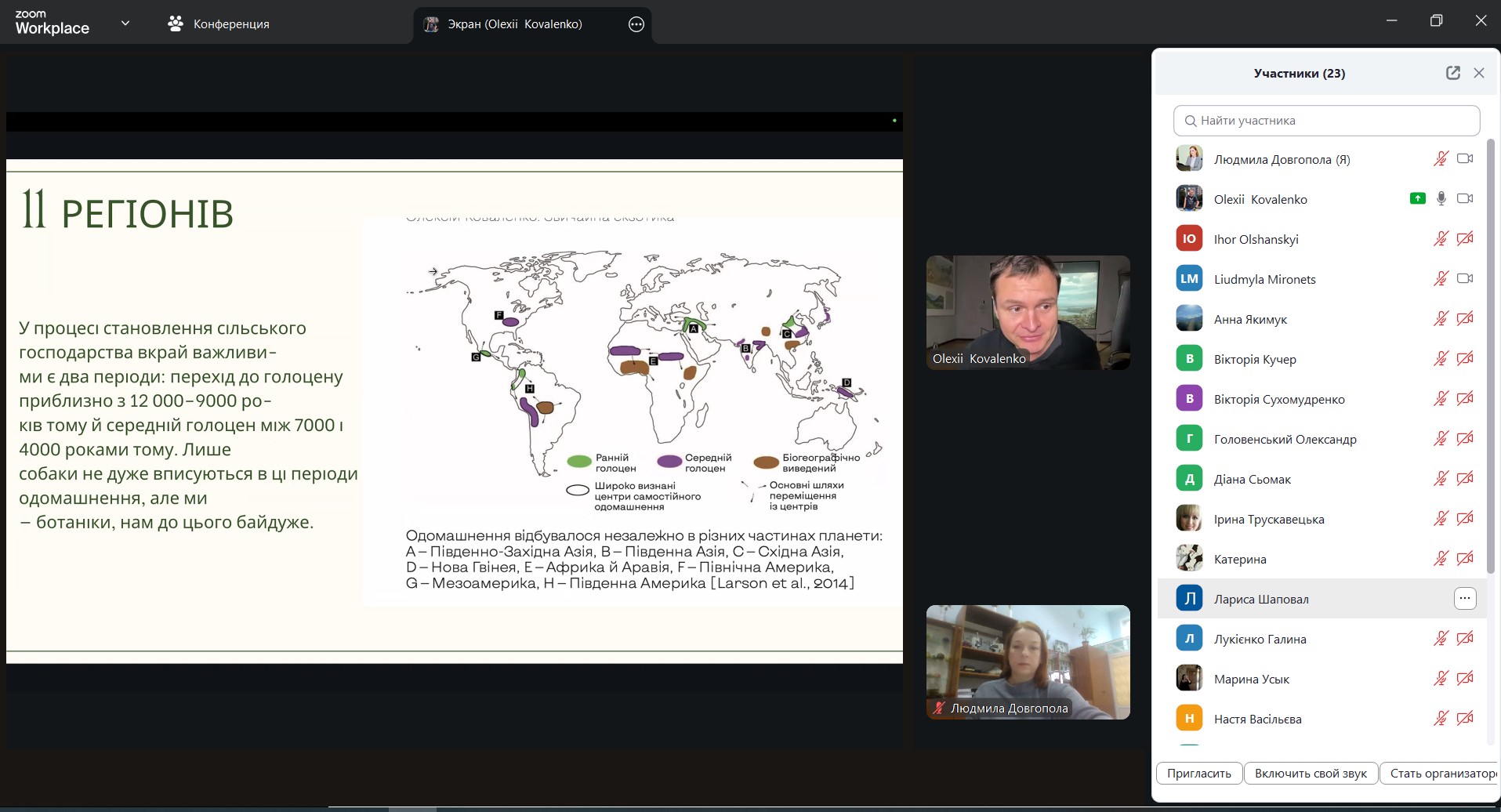Click the Пригласить button
The width and height of the screenshot is (1501, 812).
click(1198, 774)
